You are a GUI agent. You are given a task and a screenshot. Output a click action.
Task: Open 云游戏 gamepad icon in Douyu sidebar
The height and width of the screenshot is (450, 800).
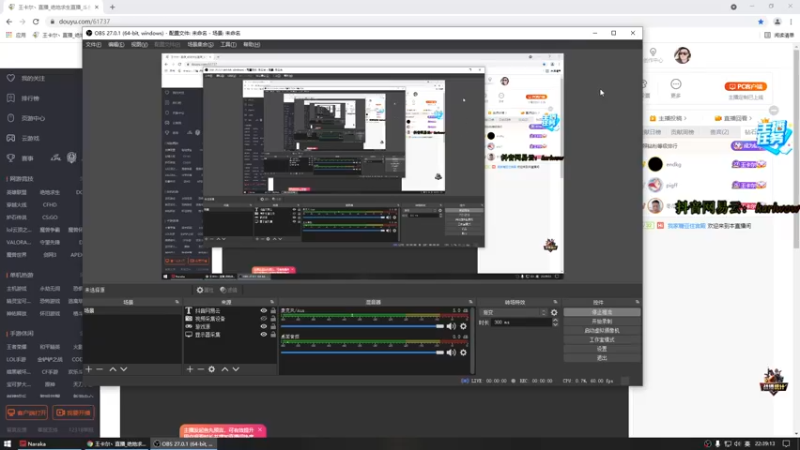pos(11,138)
